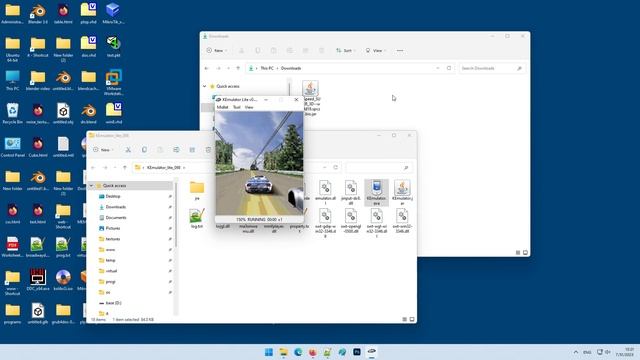Click the Rename icon in KEmulator folder toolbar
The height and width of the screenshot is (360, 640).
pyautogui.click(x=176, y=150)
